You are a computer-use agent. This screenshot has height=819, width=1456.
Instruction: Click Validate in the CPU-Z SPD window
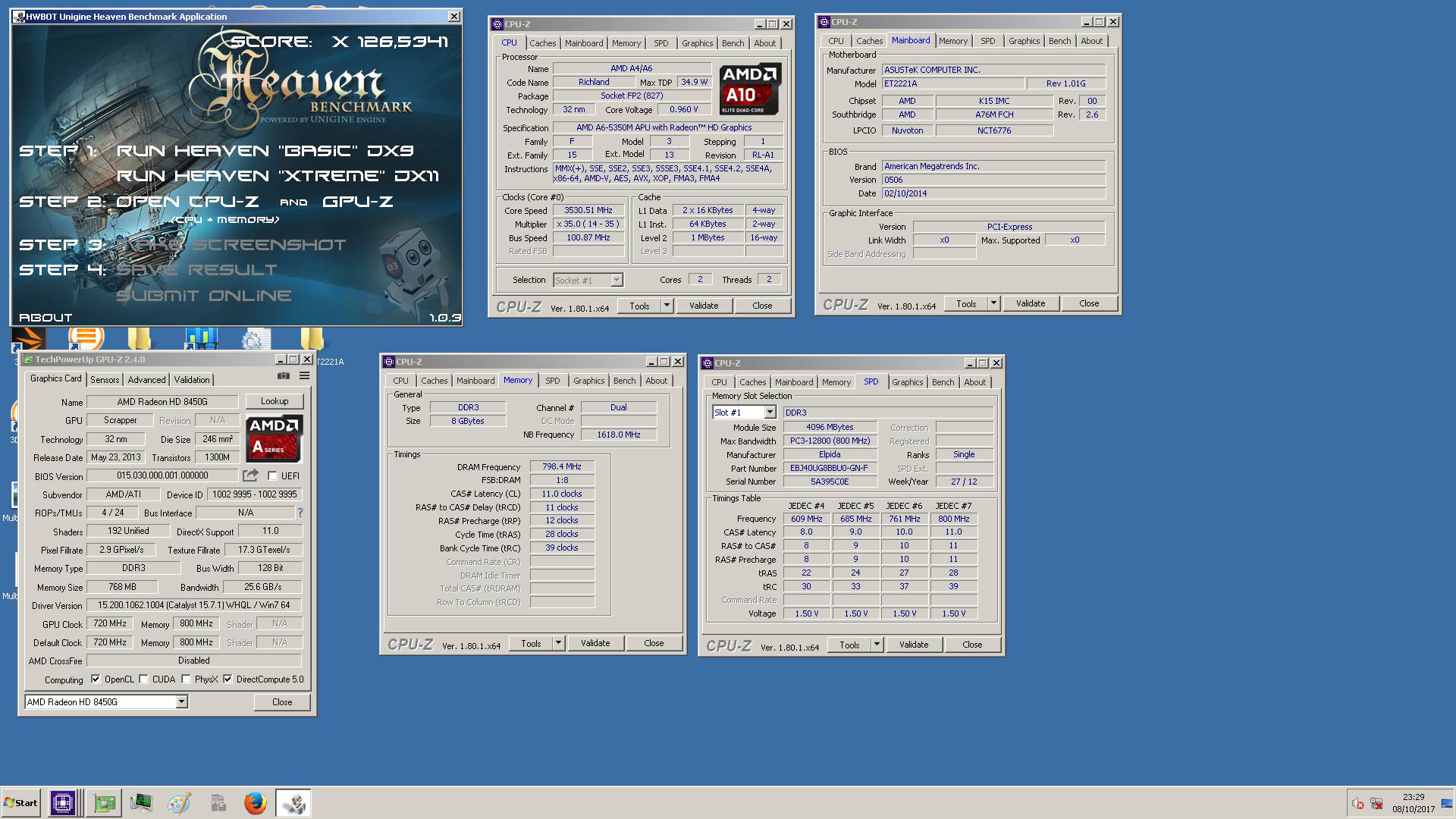tap(914, 645)
